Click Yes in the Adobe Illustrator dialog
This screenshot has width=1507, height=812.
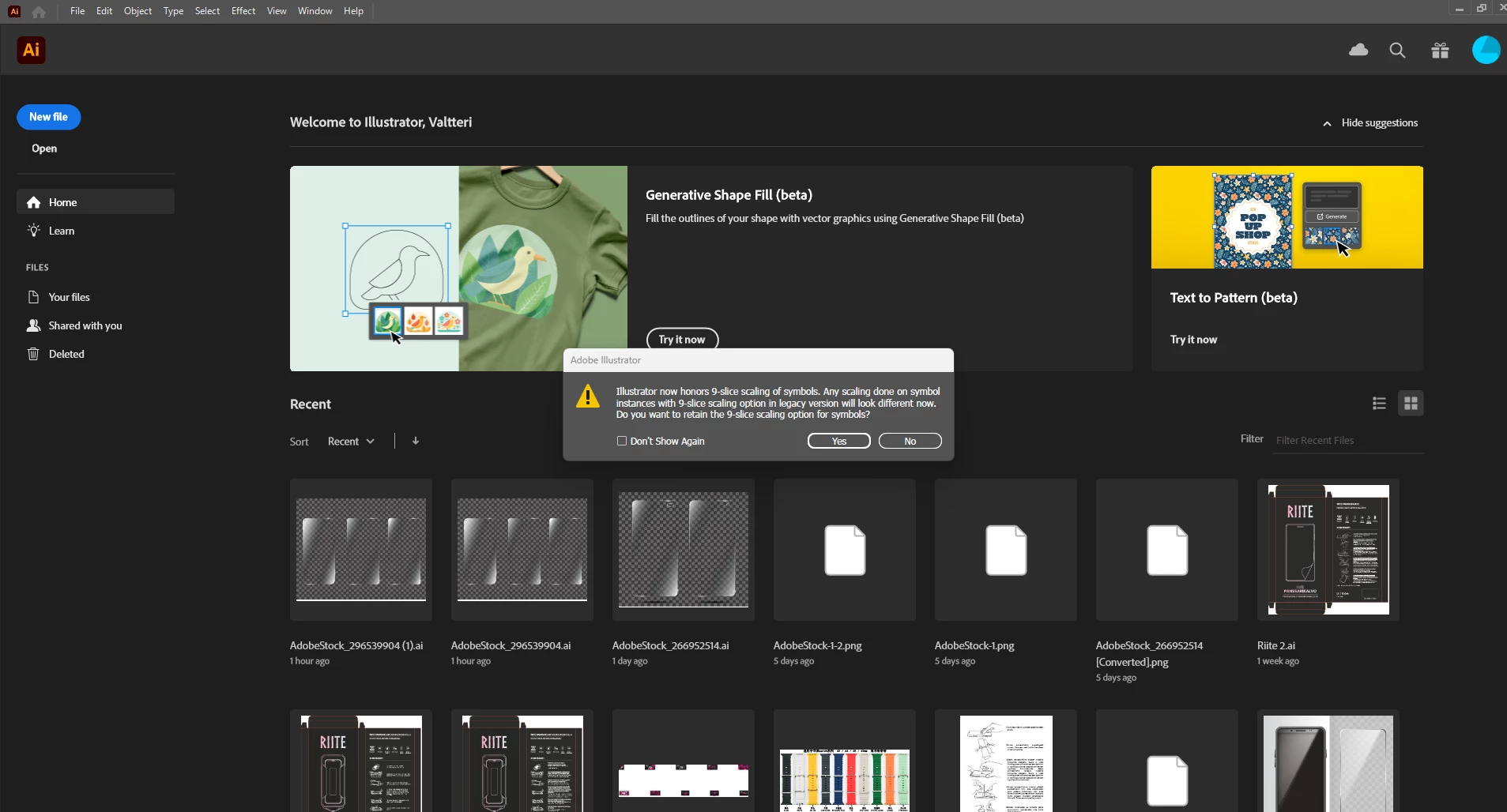click(x=839, y=441)
